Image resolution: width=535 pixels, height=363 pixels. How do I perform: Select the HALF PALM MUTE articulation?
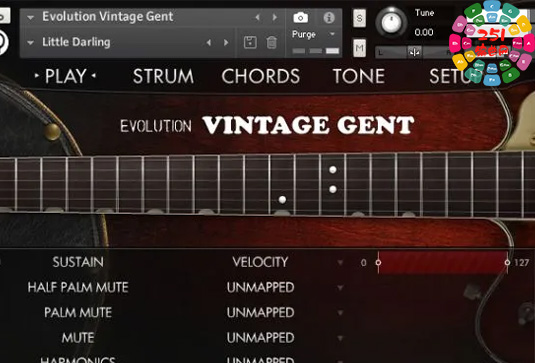(x=78, y=287)
